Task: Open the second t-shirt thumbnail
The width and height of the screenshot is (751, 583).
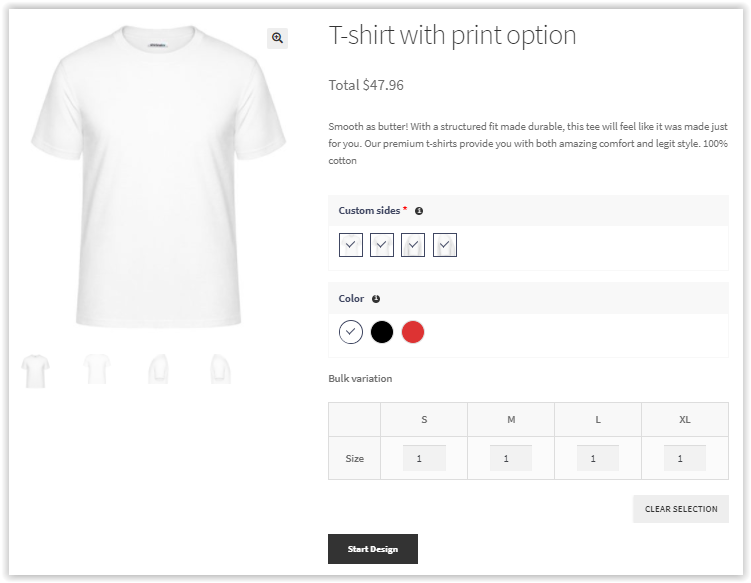Action: 97,370
